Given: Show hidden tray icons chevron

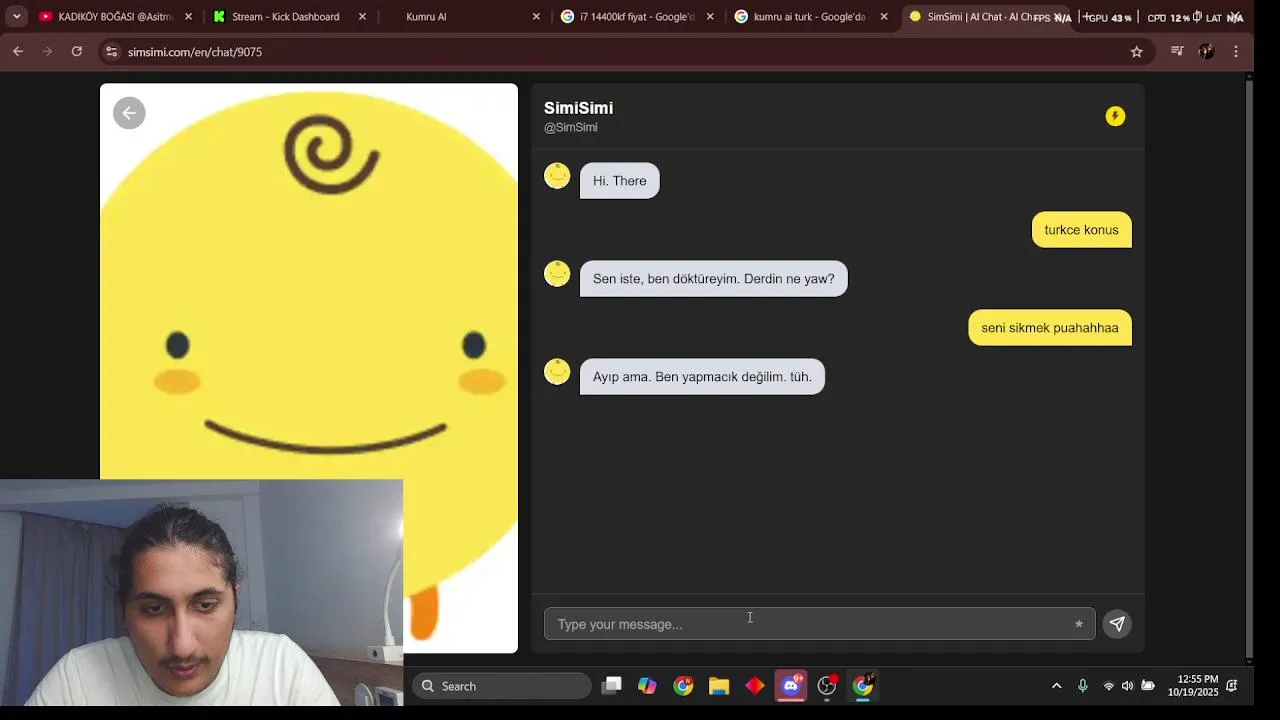Looking at the screenshot, I should (x=1056, y=686).
